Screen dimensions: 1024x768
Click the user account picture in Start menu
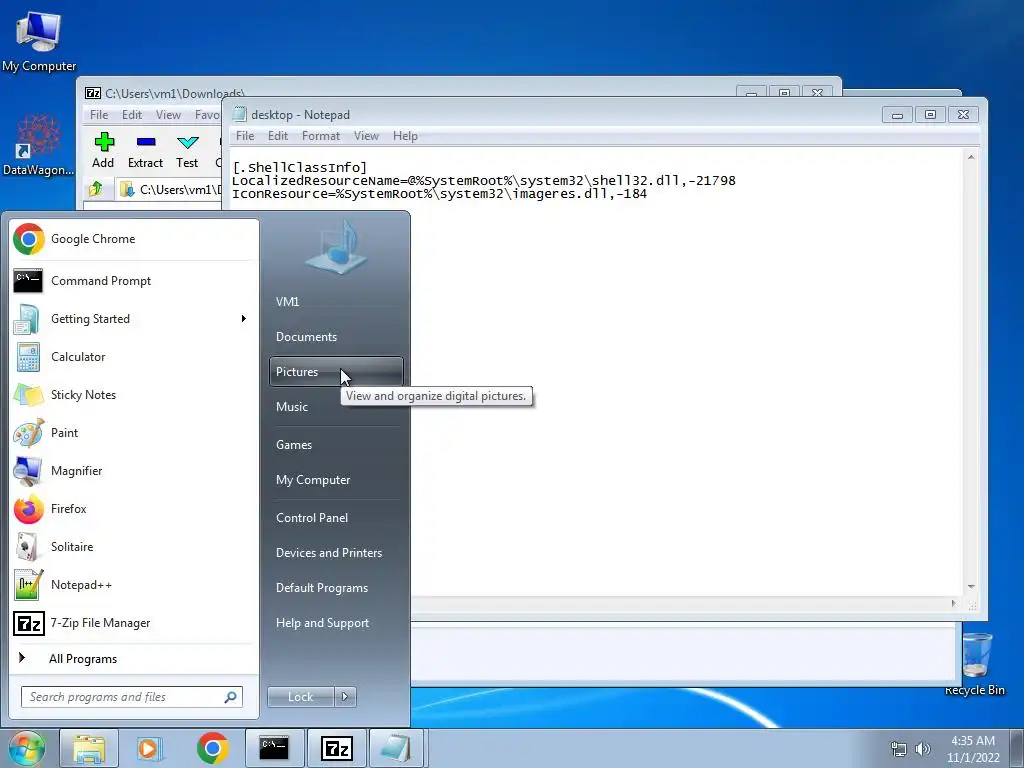click(x=336, y=249)
